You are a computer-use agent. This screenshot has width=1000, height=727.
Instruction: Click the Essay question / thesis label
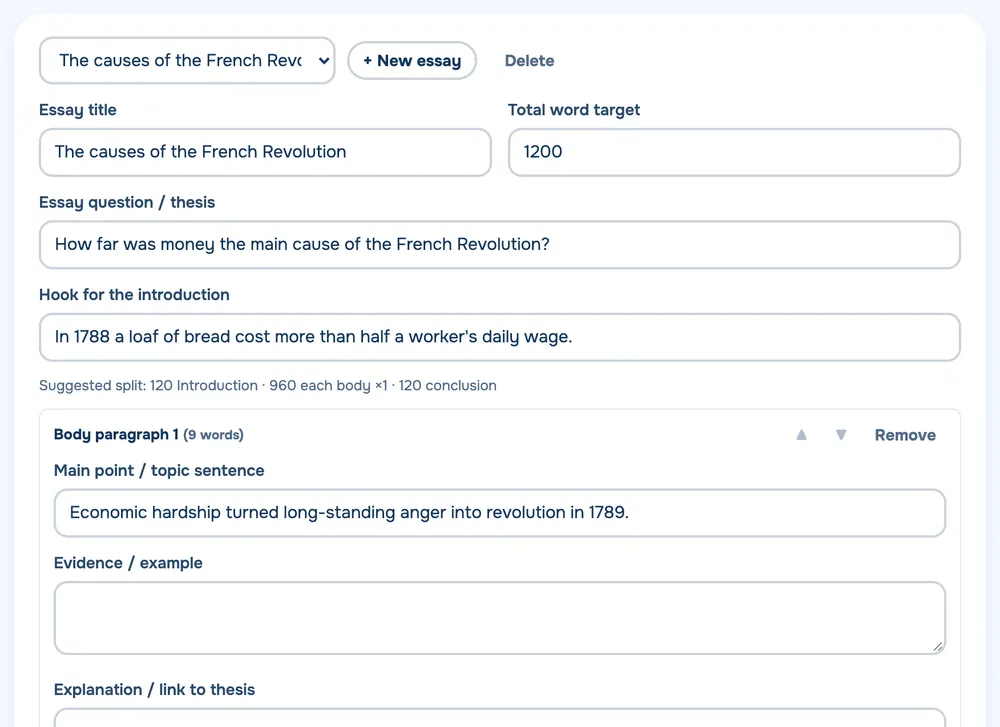pos(127,202)
